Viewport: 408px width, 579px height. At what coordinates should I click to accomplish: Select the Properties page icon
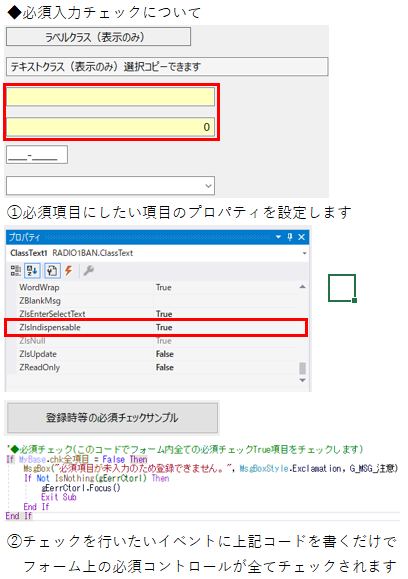52,271
